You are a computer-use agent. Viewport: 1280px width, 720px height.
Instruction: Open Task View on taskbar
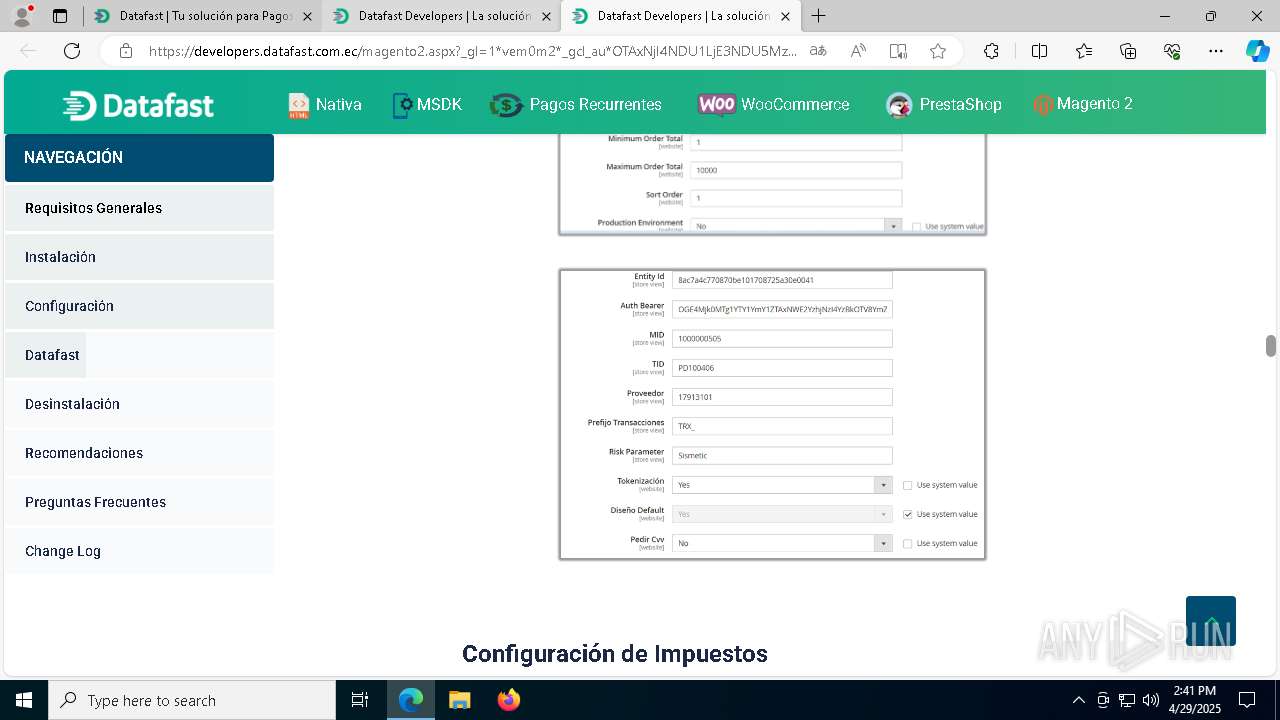click(360, 700)
